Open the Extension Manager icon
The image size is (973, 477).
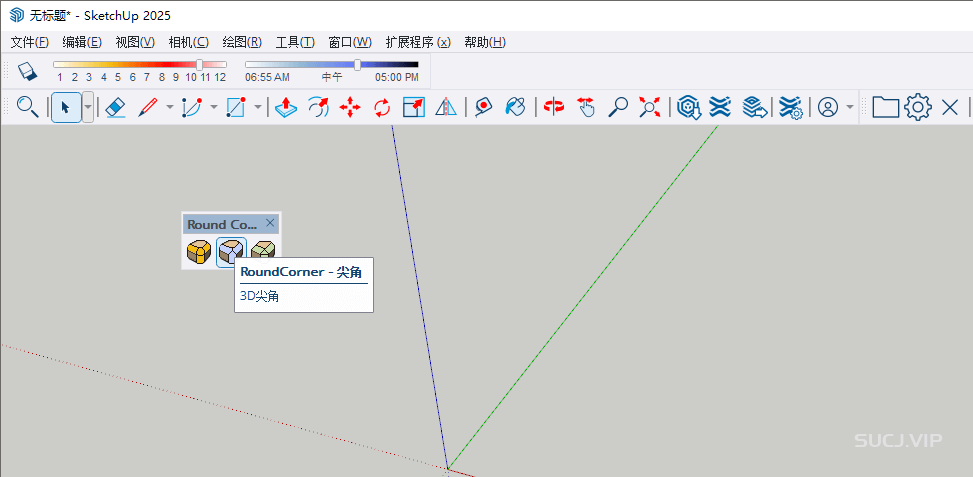pos(790,107)
